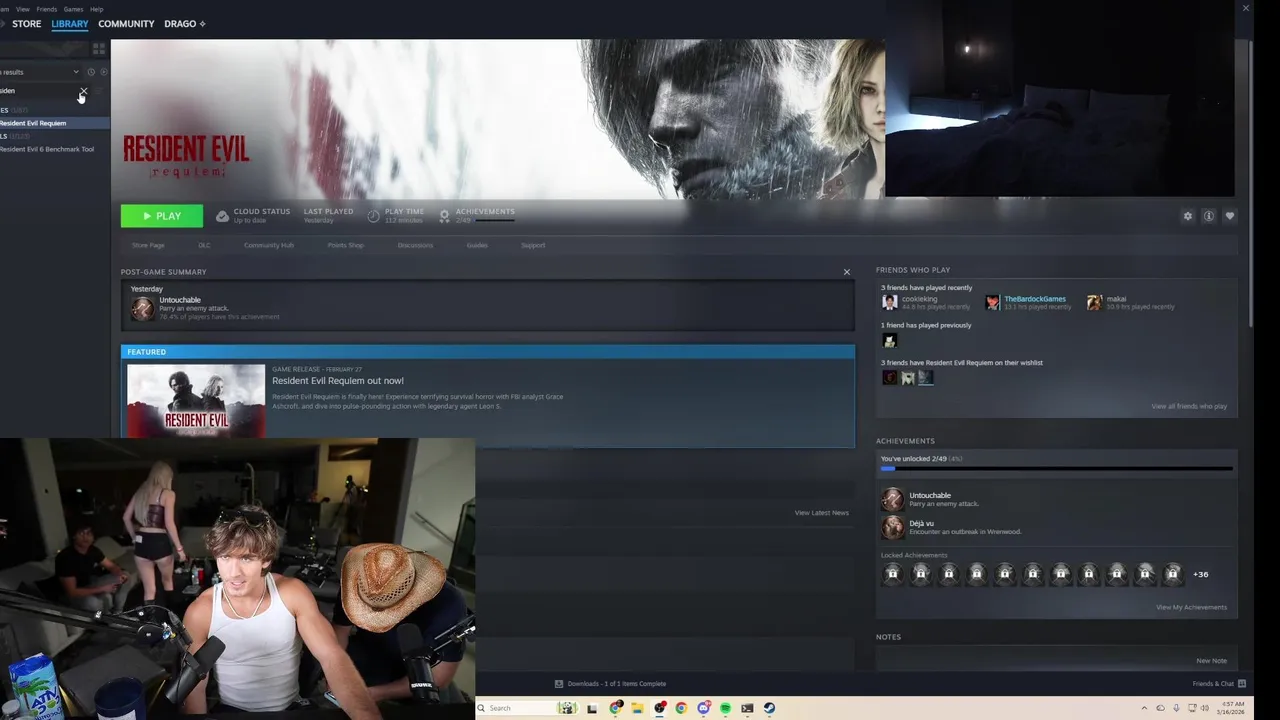
Task: Open the Friends menu
Action: pyautogui.click(x=47, y=9)
